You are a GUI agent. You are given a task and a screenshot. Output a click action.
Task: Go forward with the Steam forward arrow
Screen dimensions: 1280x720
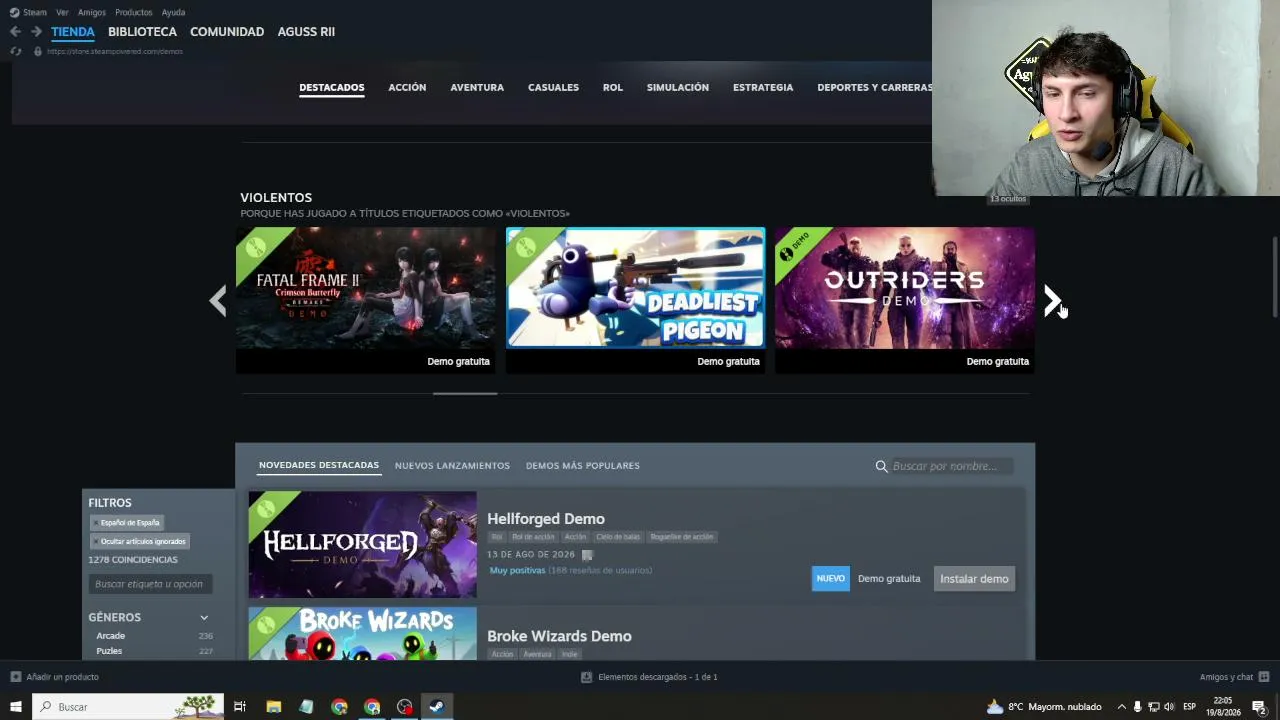coord(36,32)
